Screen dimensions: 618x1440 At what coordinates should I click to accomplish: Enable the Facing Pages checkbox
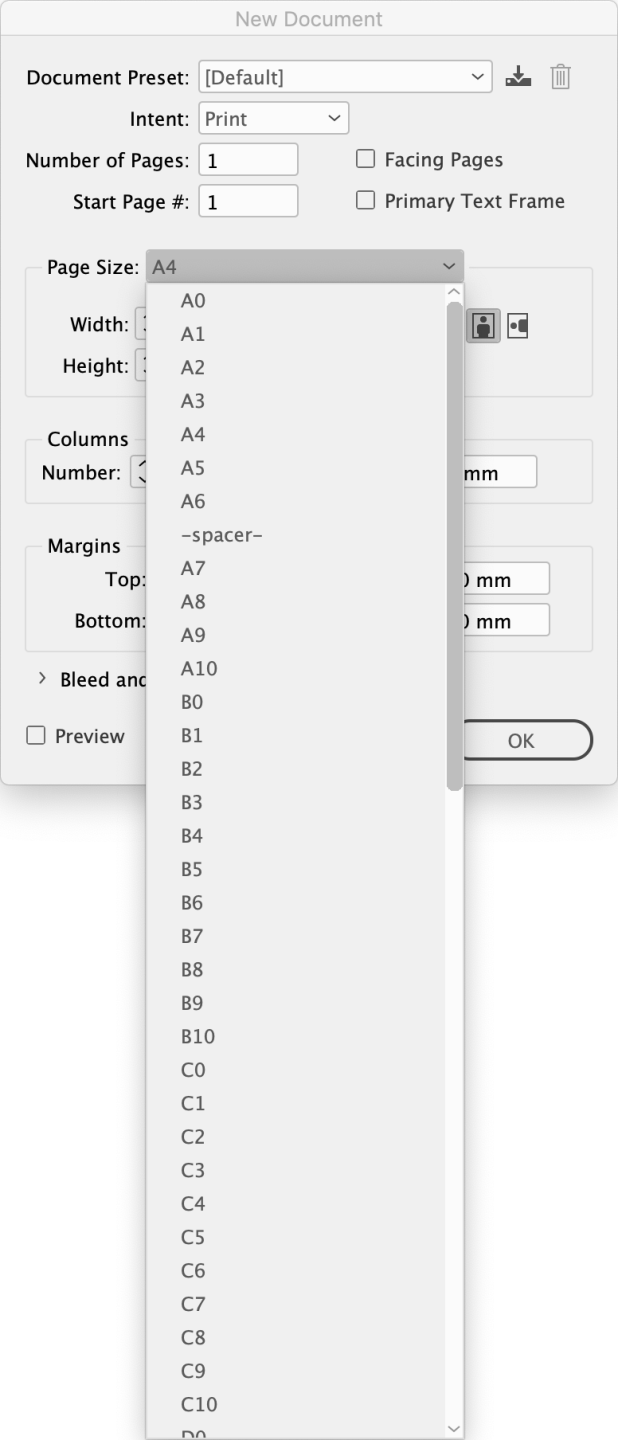(x=366, y=159)
